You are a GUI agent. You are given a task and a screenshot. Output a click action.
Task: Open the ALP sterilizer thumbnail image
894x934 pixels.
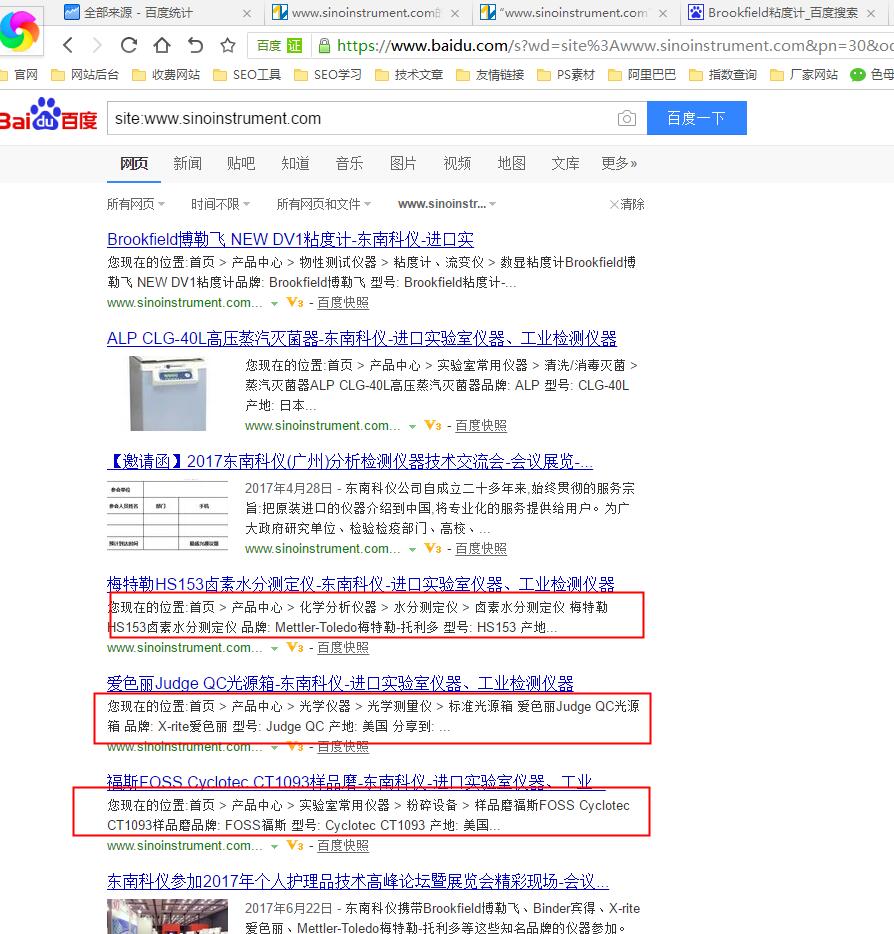(169, 393)
